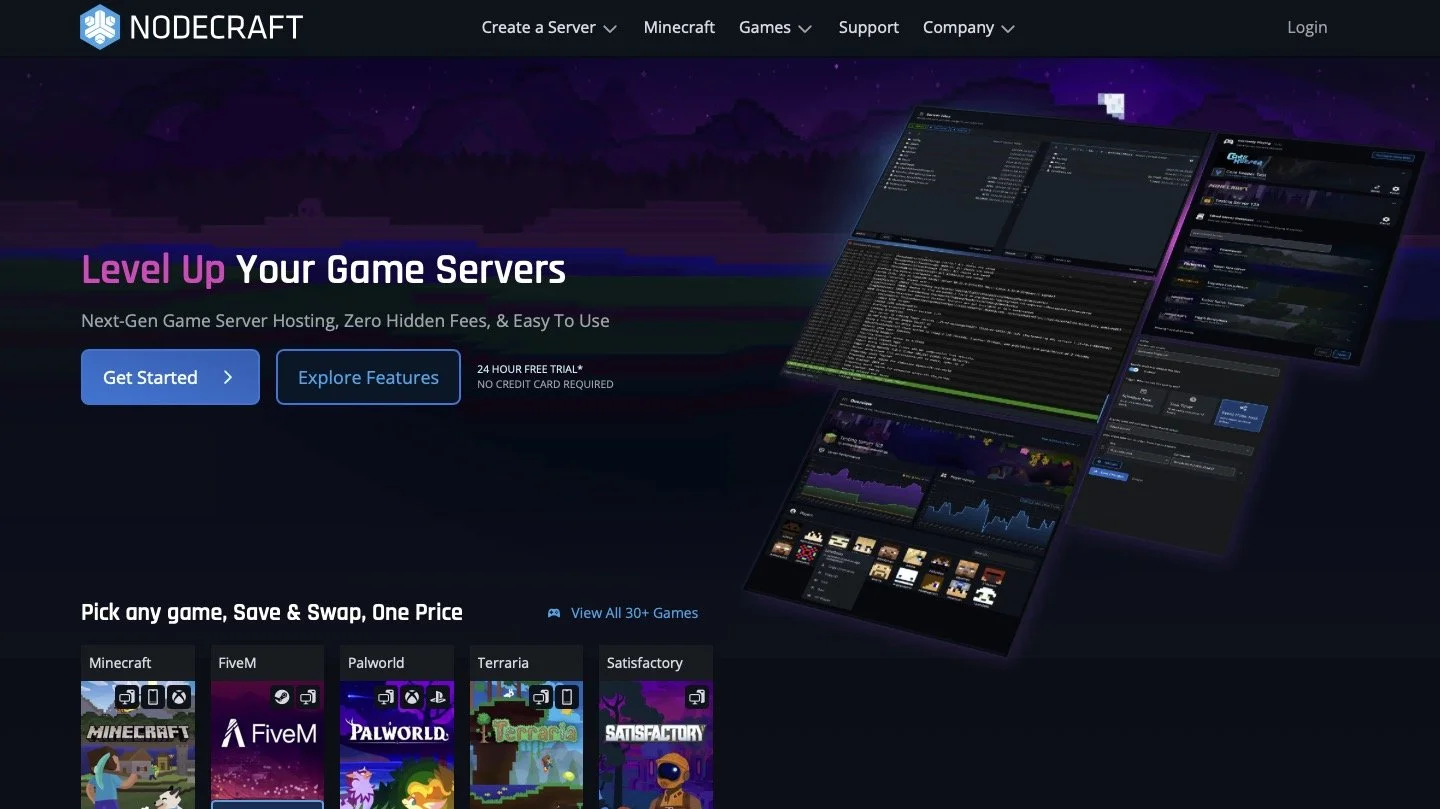Go to the Support menu item
Screen dimensions: 1440x809
(x=868, y=28)
